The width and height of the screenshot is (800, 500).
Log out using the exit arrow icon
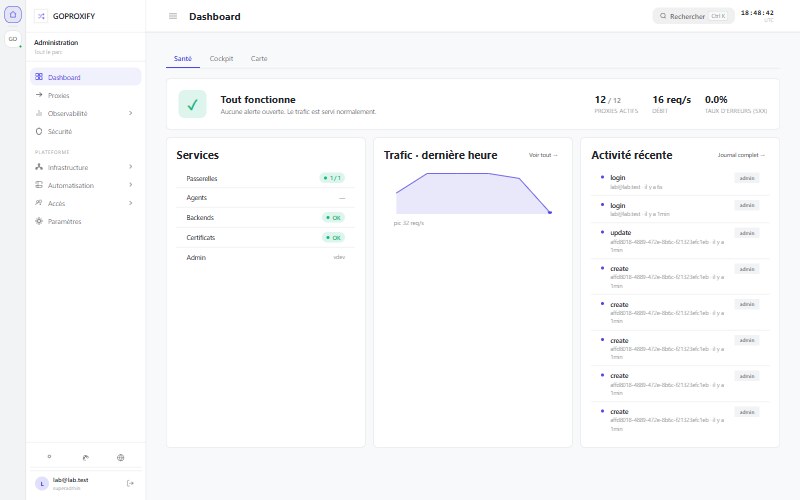tap(130, 483)
